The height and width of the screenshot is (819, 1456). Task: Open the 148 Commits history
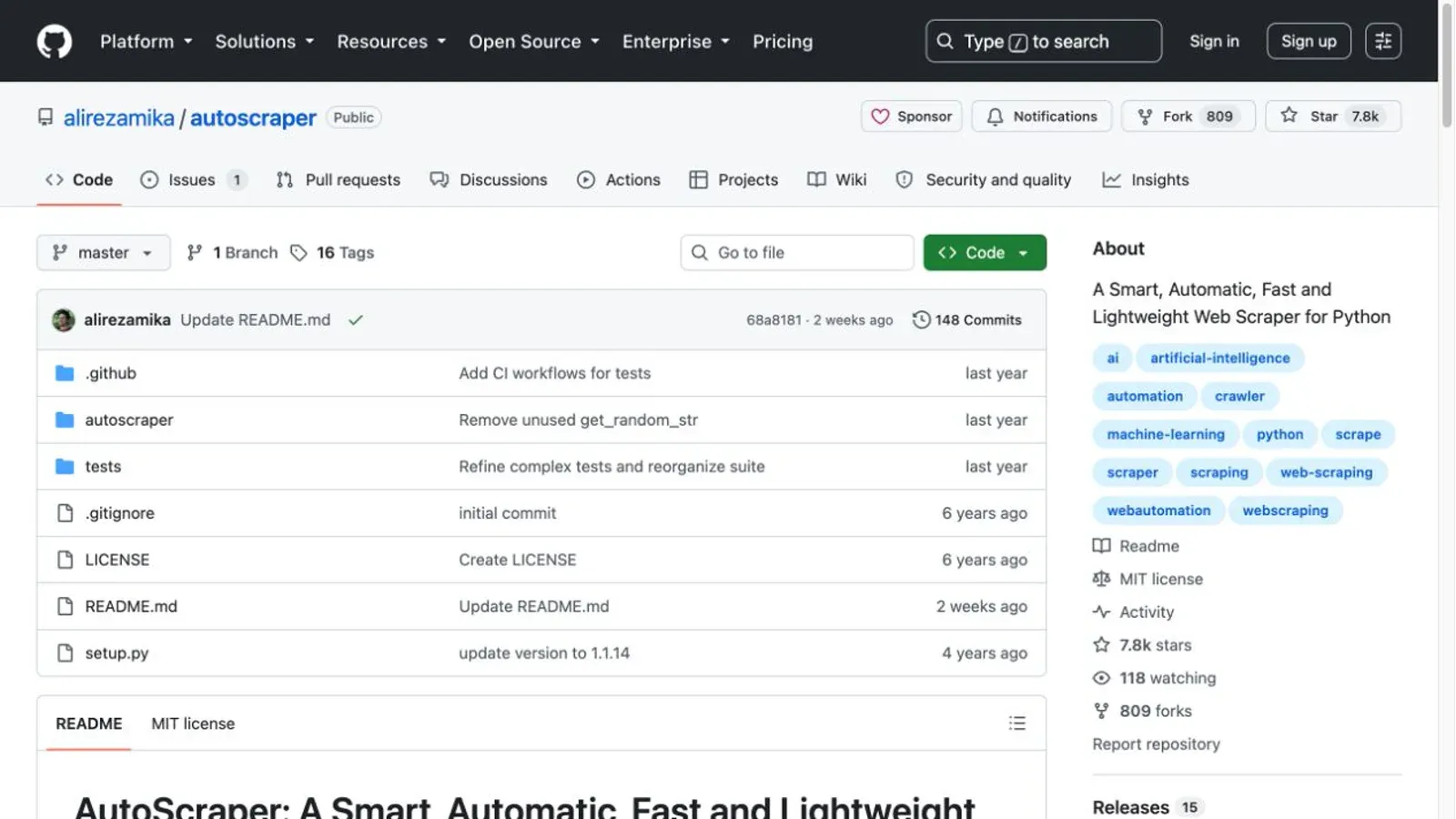click(967, 320)
